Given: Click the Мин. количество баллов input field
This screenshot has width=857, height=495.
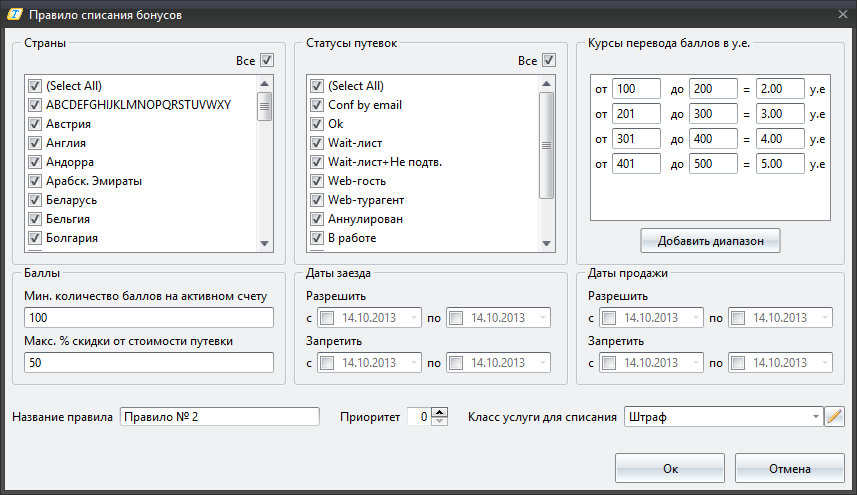Looking at the screenshot, I should [148, 318].
